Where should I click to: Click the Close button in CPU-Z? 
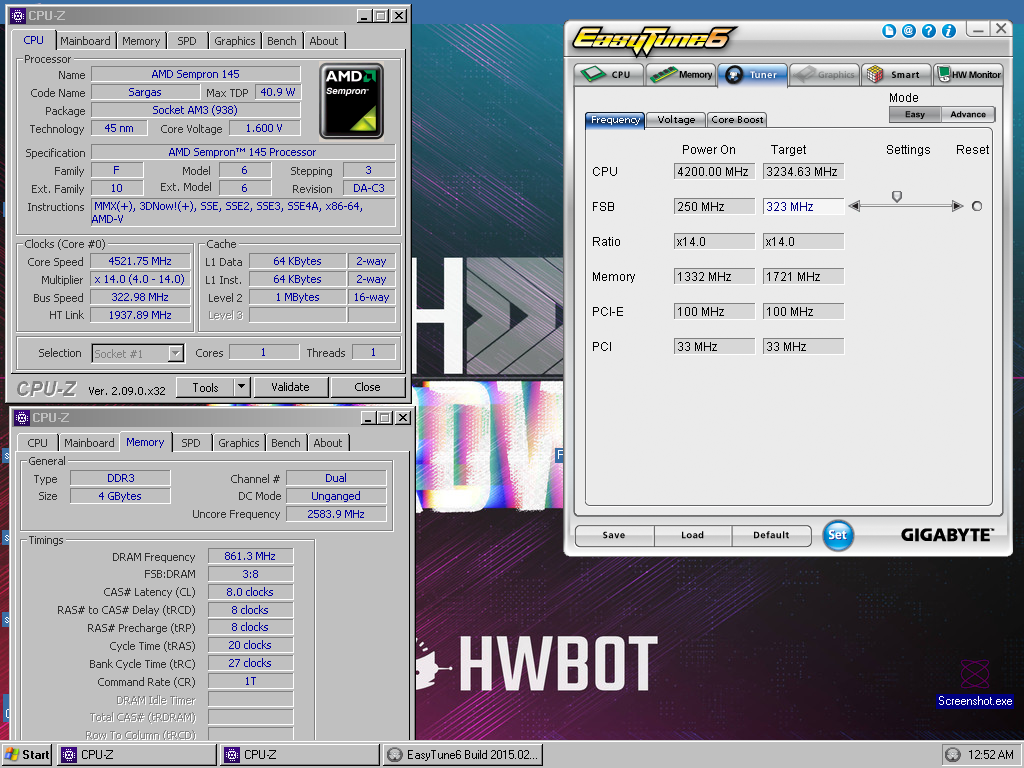368,387
